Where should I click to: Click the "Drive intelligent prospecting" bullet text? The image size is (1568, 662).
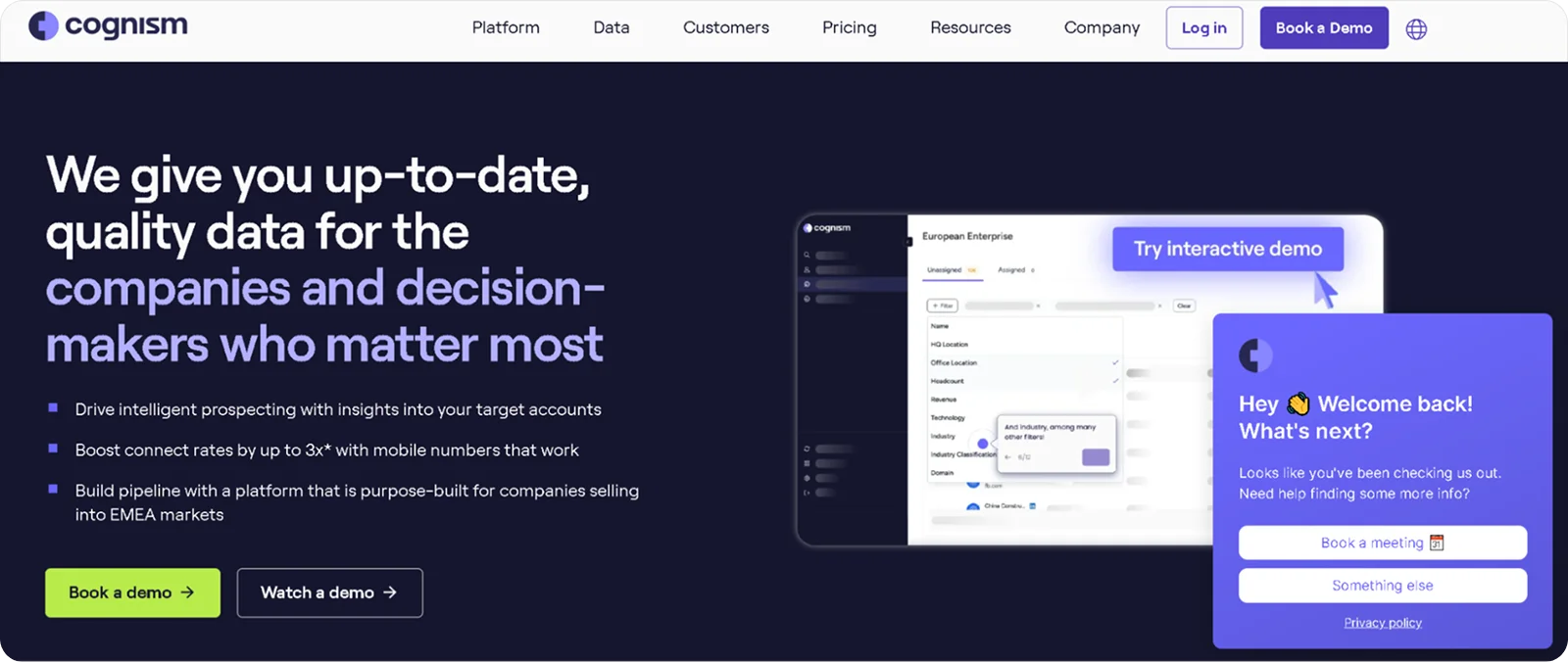[338, 409]
